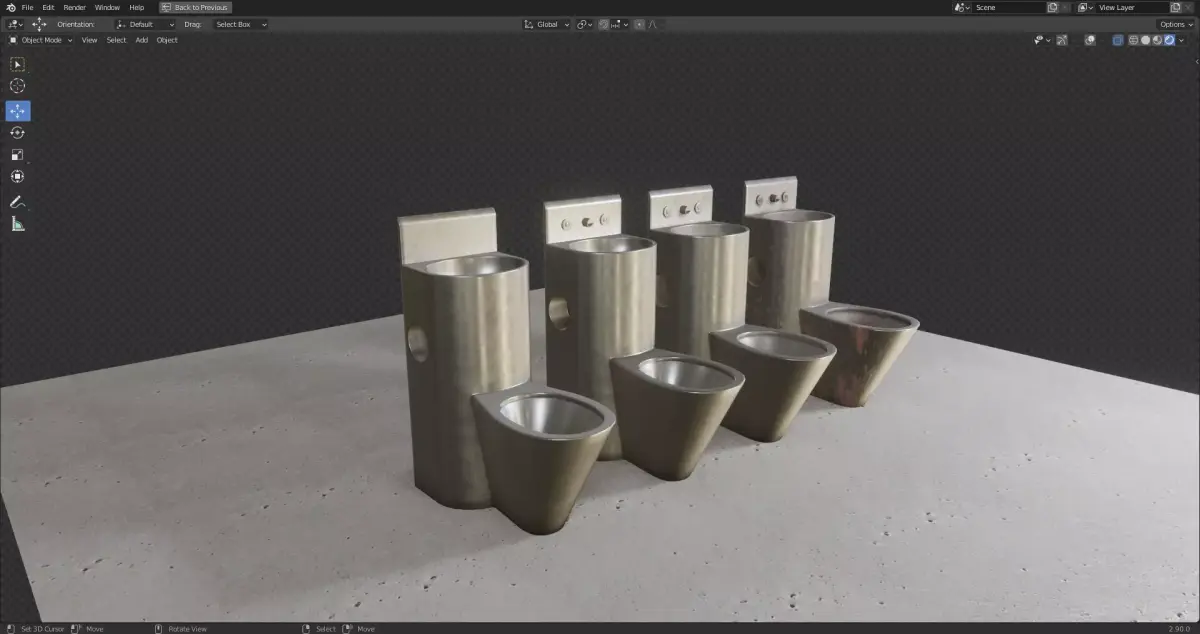Open the viewport View menu
1200x634 pixels.
click(89, 40)
